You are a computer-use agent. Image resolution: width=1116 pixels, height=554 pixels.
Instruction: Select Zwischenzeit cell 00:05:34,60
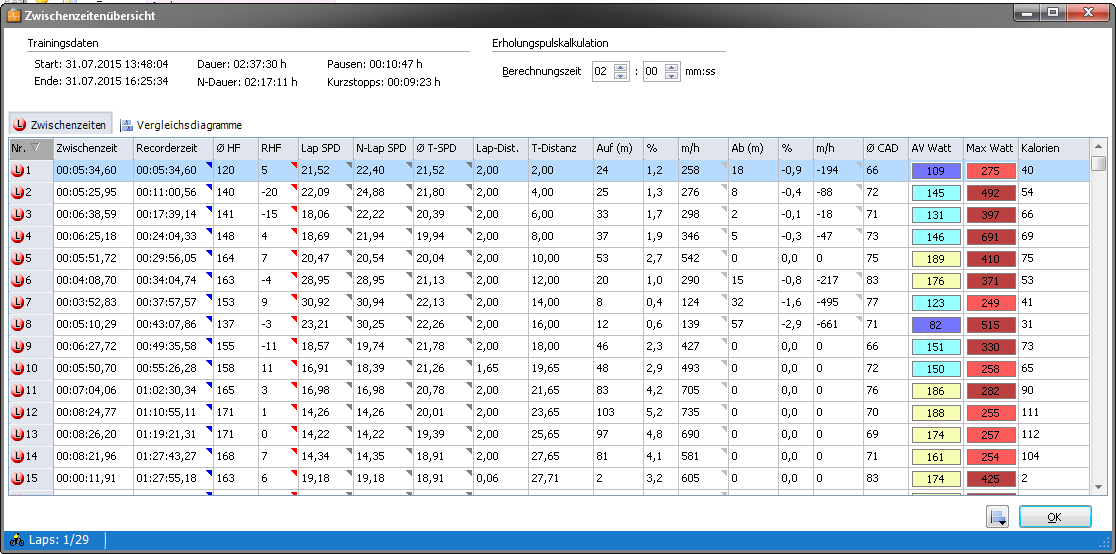[93, 171]
